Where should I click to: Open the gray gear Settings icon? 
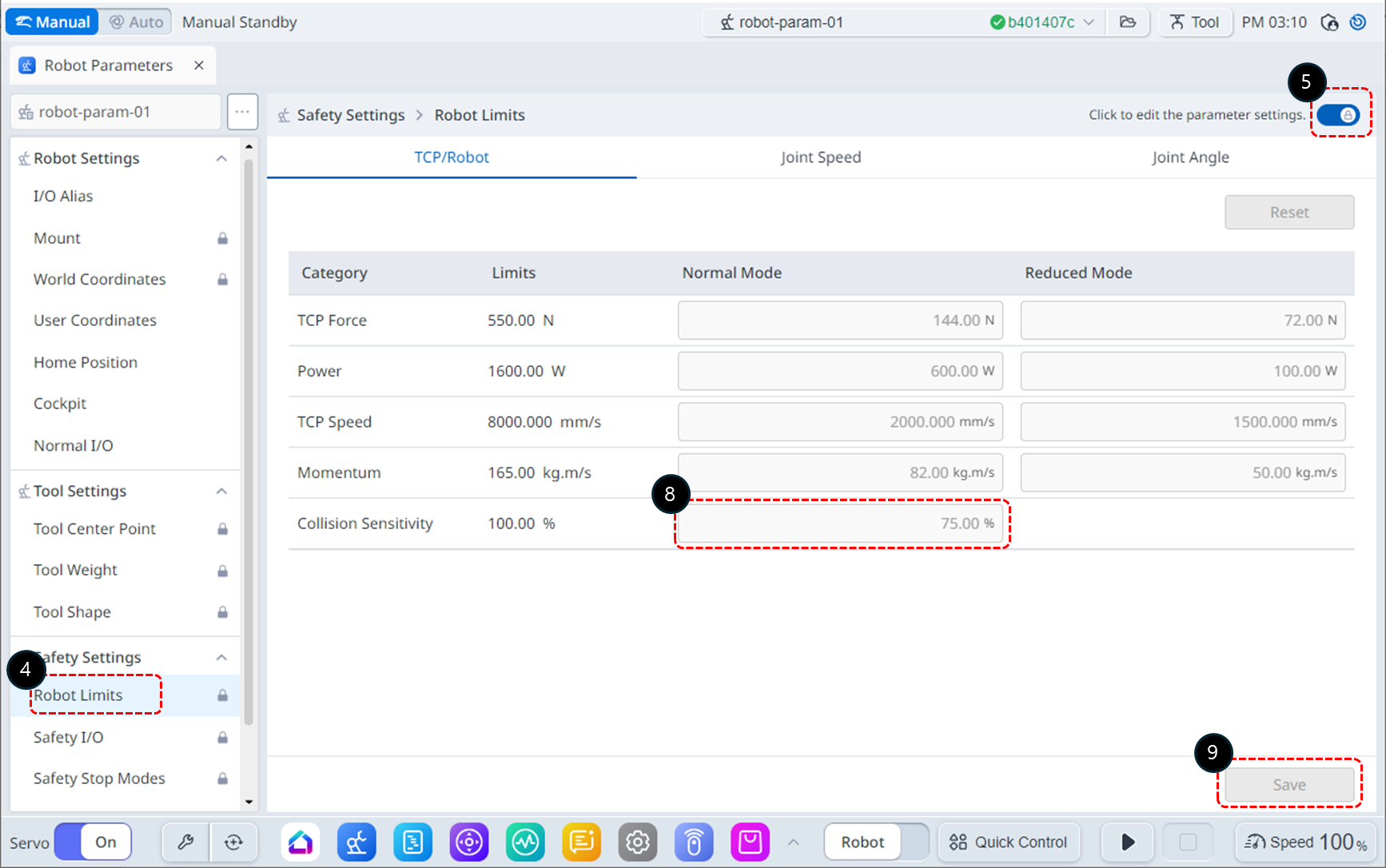[637, 842]
